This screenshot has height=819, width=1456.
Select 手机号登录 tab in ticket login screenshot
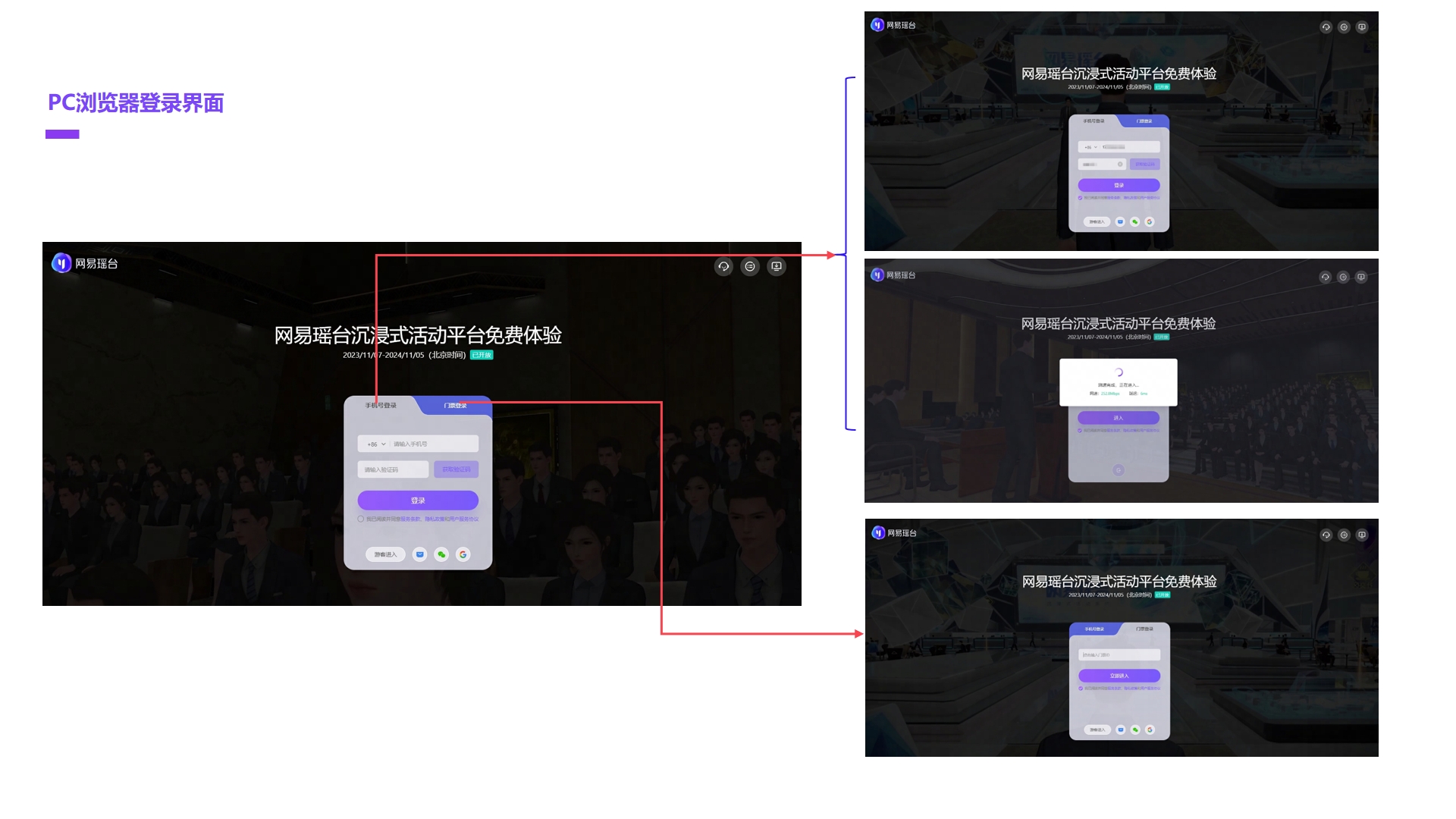pyautogui.click(x=1094, y=629)
